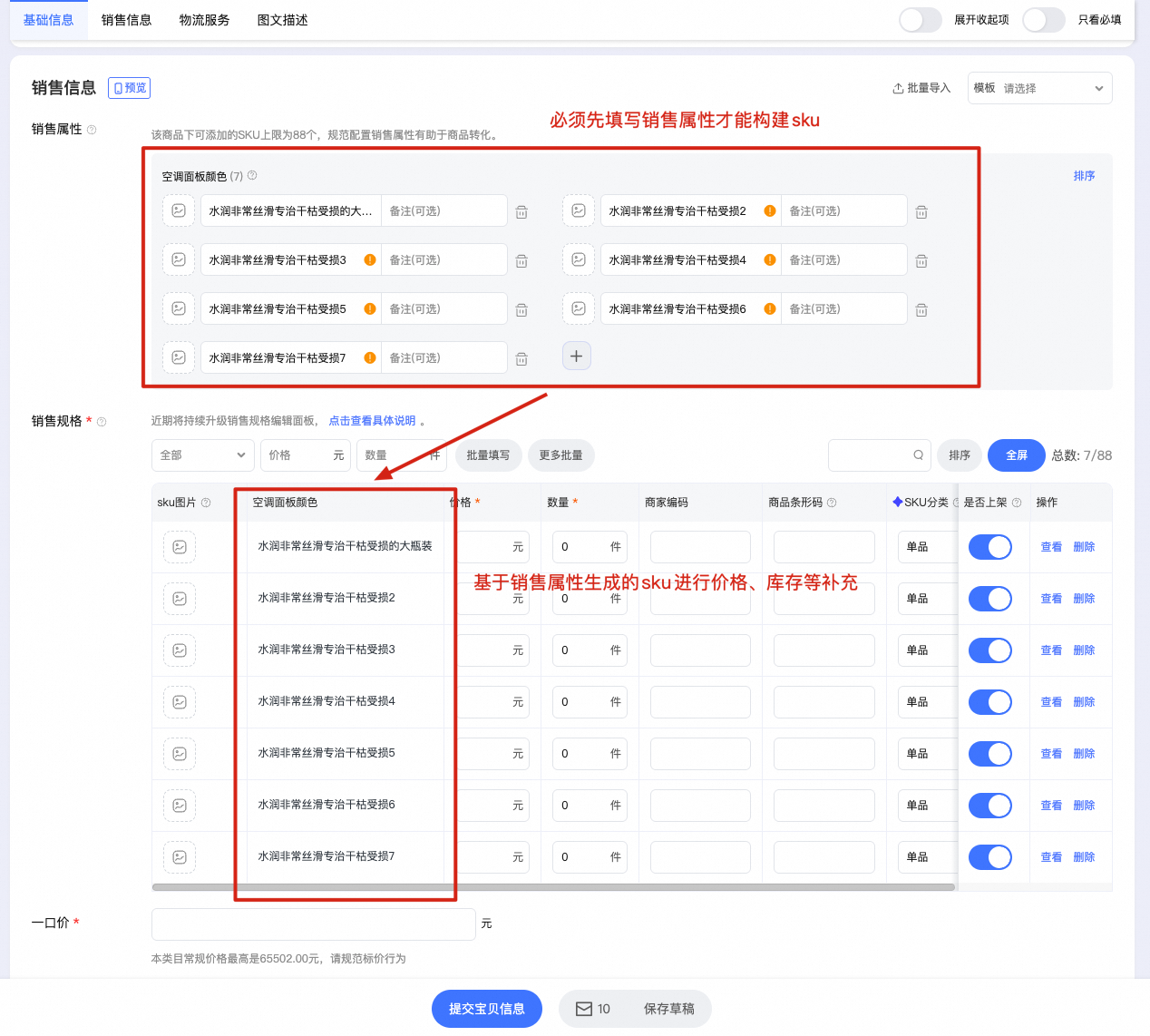This screenshot has width=1150, height=1036.
Task: Toggle 是否上架 for row 水润非常丝滑专治干枯受损2
Action: (990, 599)
